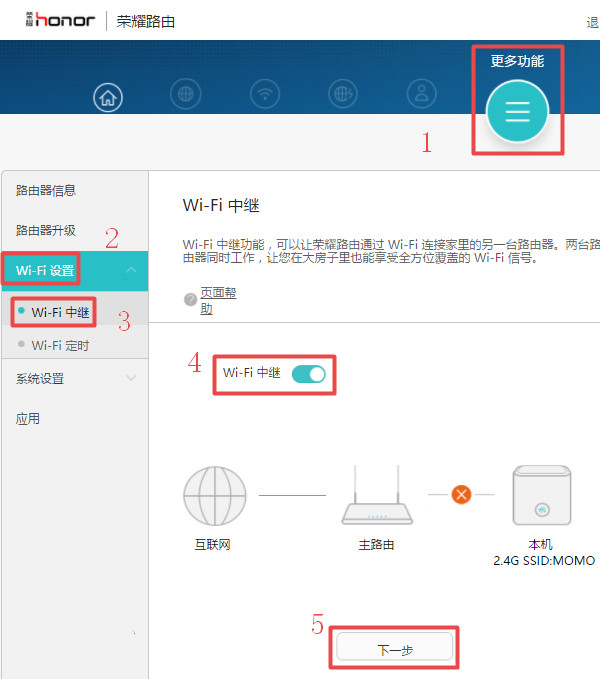Open the Internet globe icon in navigation
This screenshot has height=679, width=600.
[x=185, y=94]
